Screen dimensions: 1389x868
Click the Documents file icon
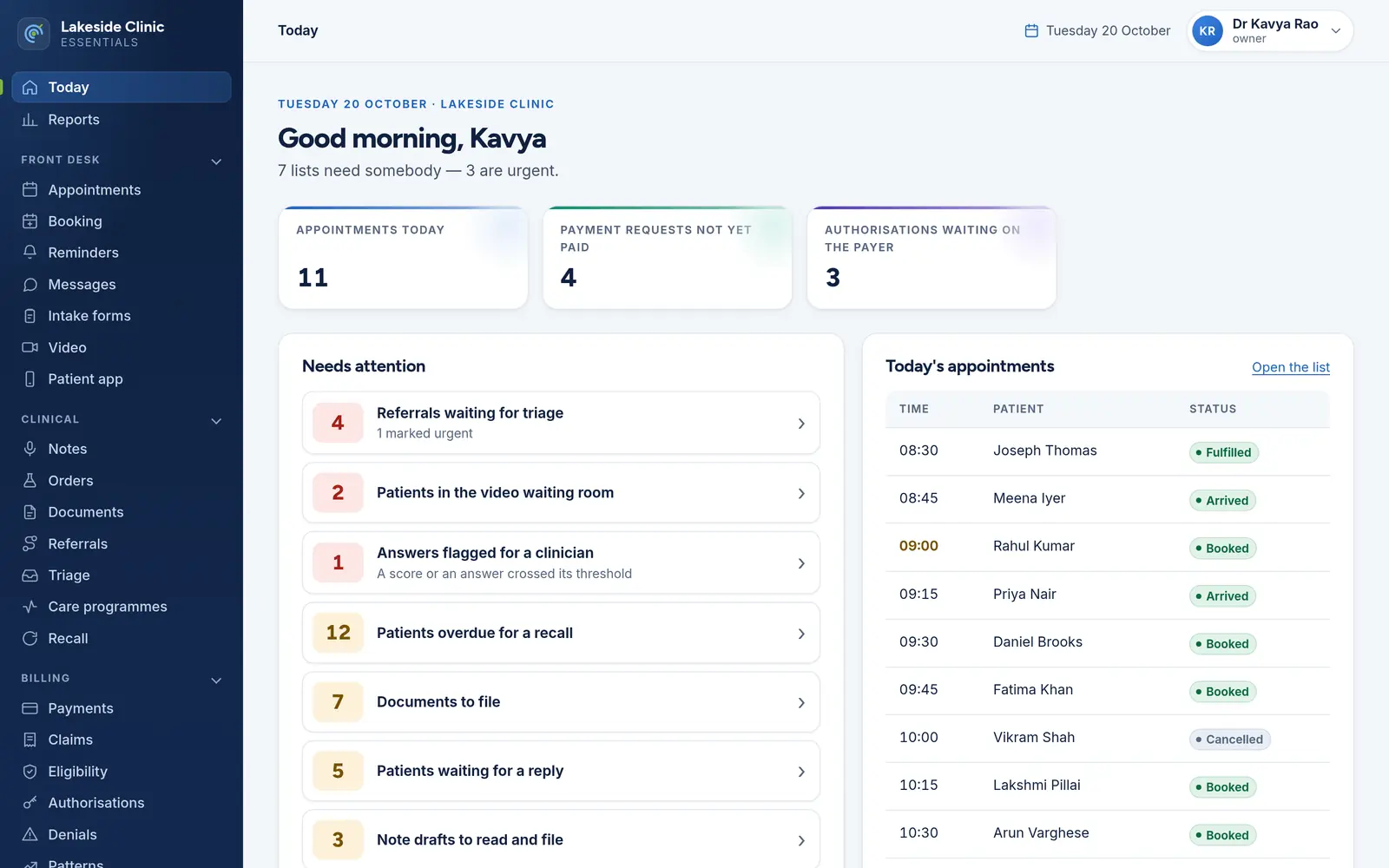coord(30,512)
